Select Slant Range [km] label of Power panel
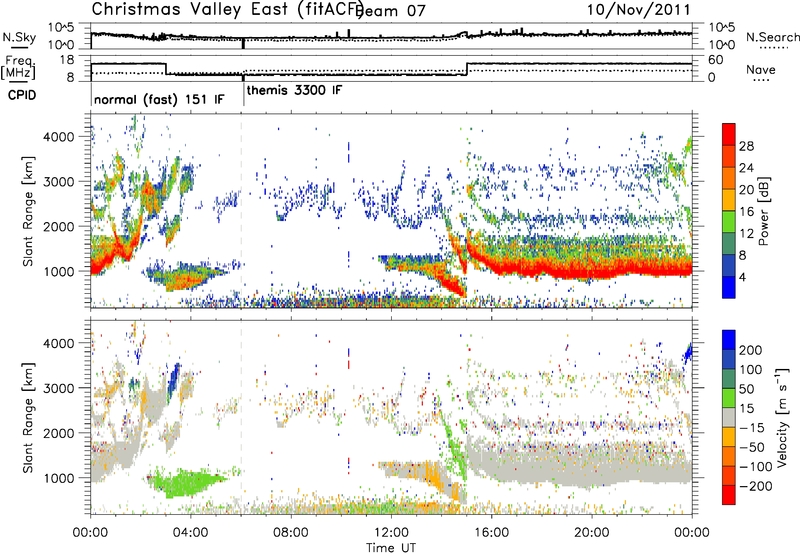This screenshot has width=800, height=554. click(28, 211)
